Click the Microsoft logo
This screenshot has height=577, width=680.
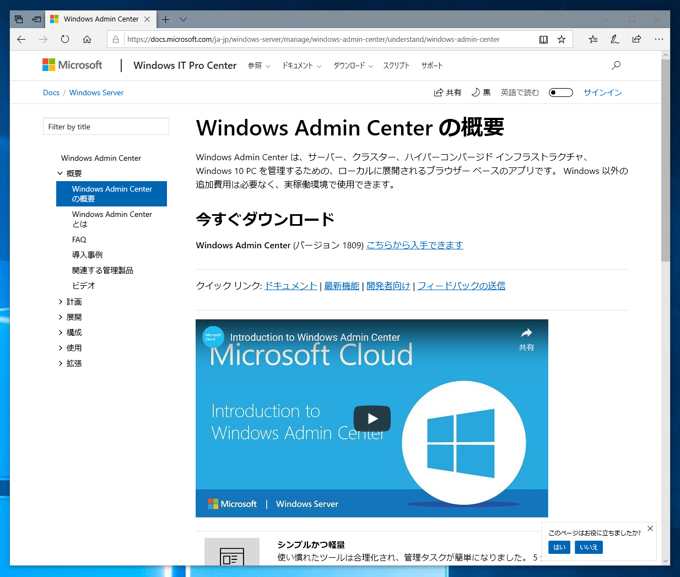[x=72, y=65]
